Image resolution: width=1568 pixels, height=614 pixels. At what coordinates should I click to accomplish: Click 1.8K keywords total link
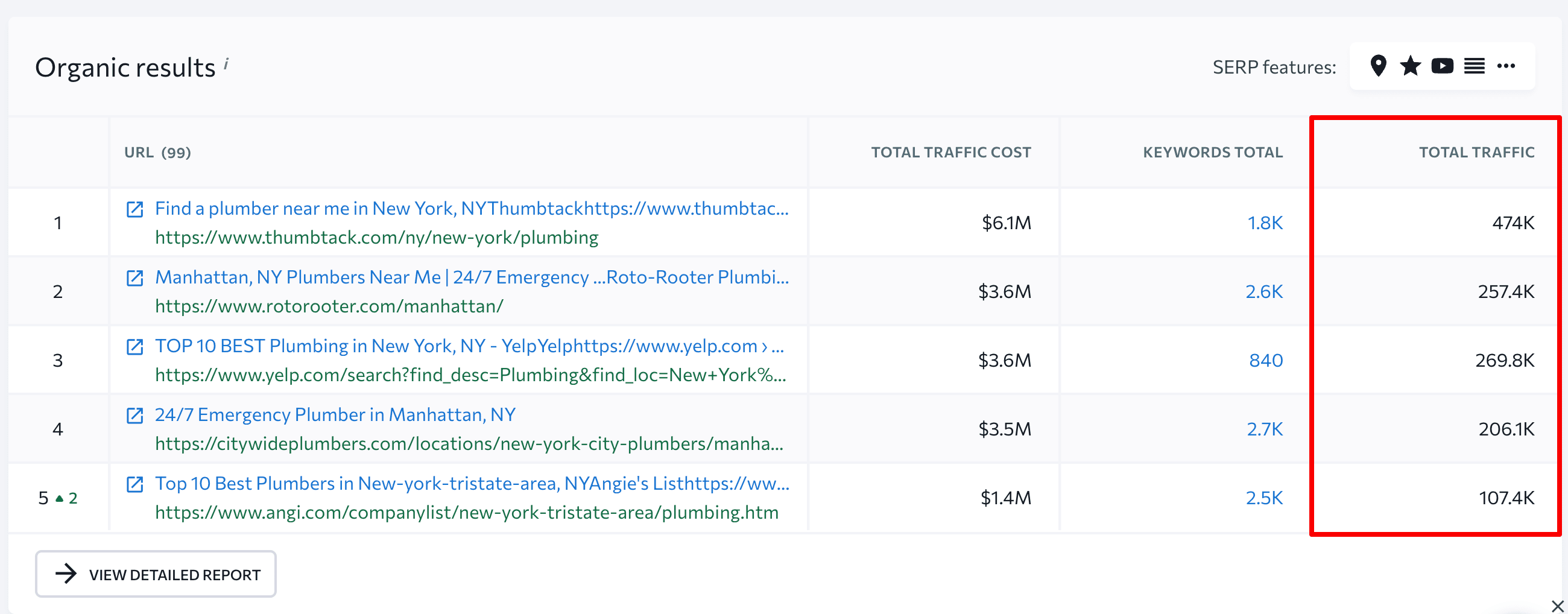pyautogui.click(x=1265, y=223)
